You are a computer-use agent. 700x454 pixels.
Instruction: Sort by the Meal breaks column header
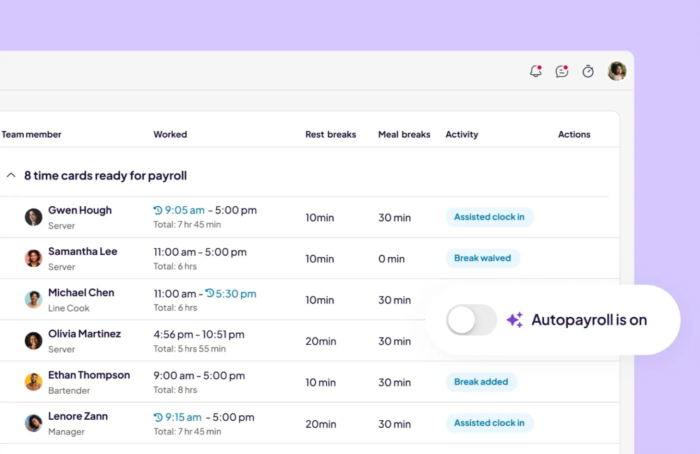click(404, 134)
